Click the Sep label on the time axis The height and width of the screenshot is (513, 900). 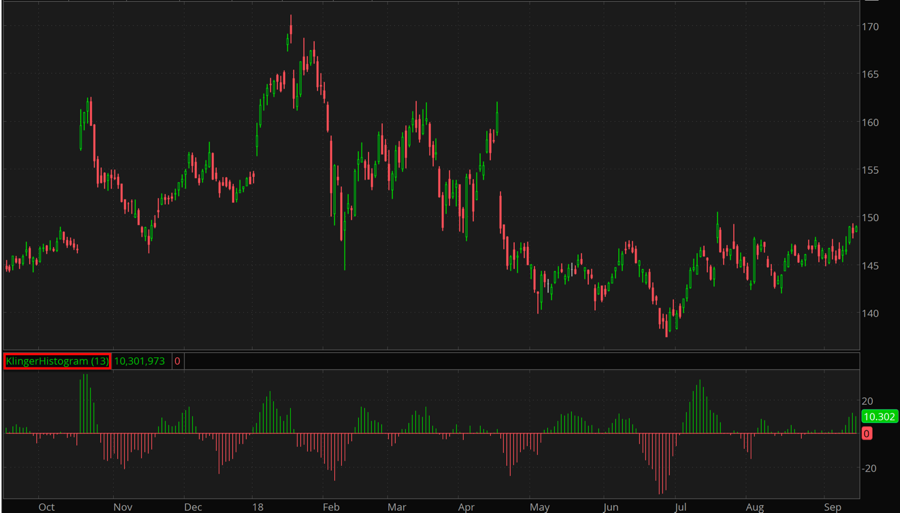833,507
